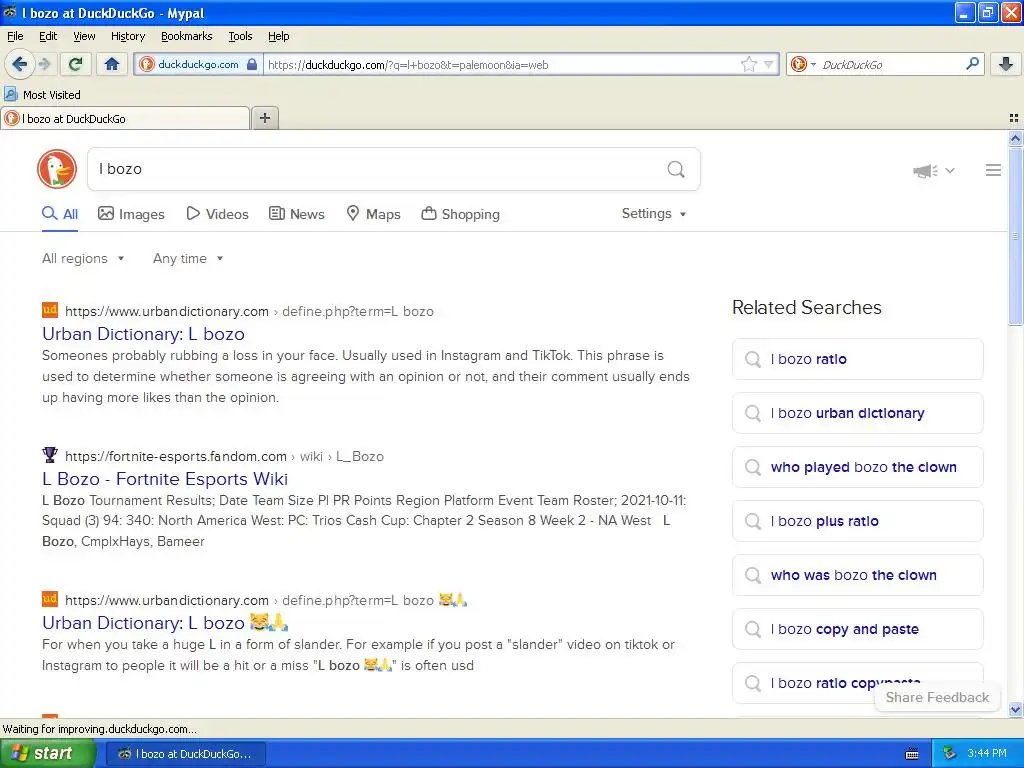Image resolution: width=1024 pixels, height=768 pixels.
Task: Open the Edit menu
Action: coord(48,36)
